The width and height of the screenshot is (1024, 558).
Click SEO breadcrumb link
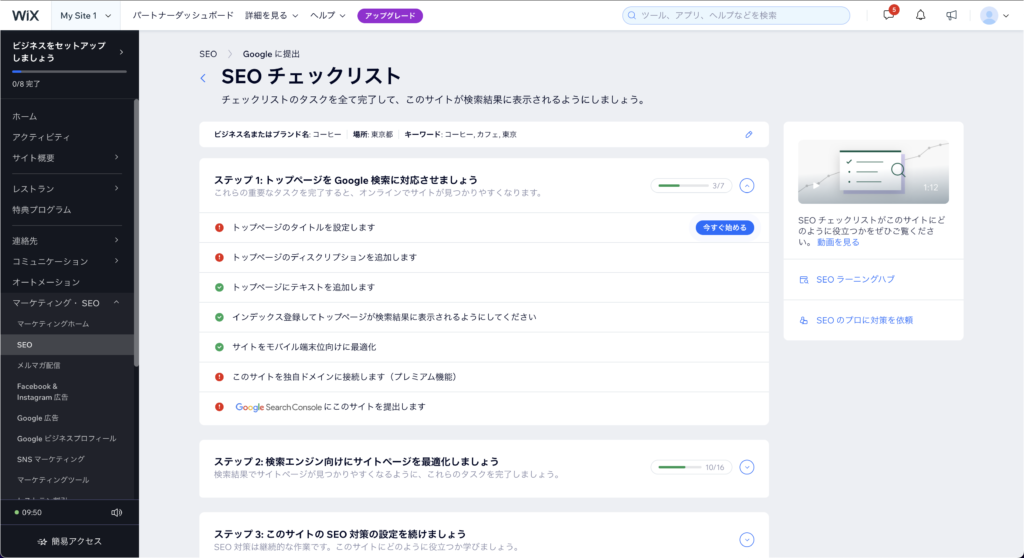click(208, 54)
